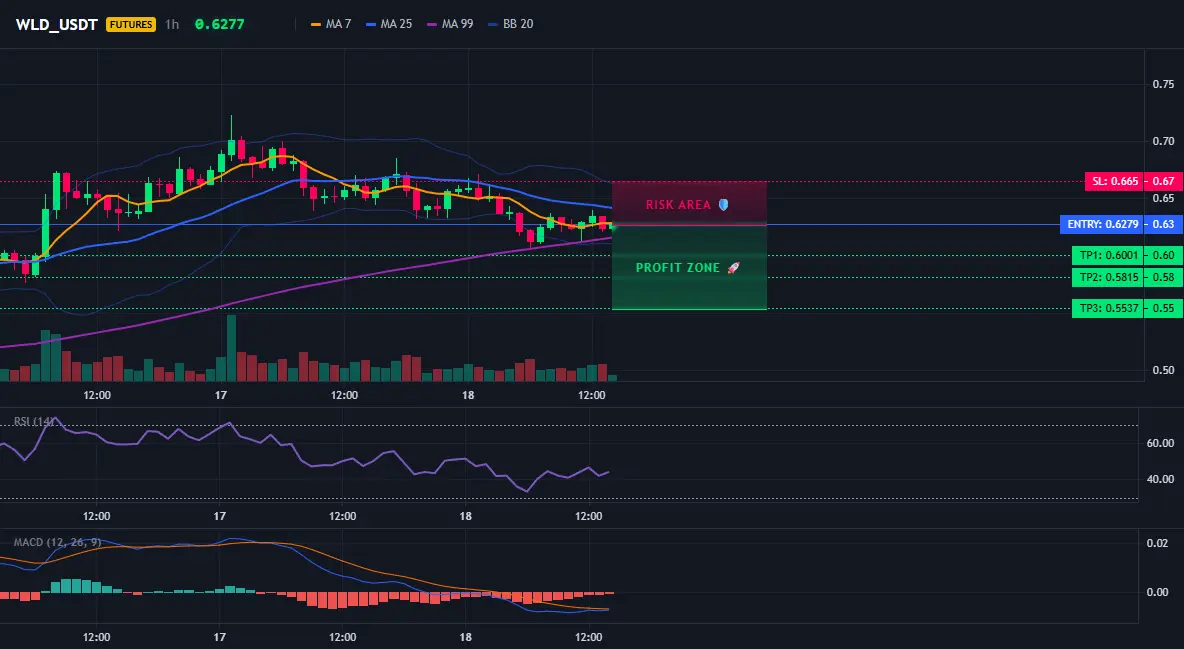Click the 60.00 RSI axis value

(x=1160, y=443)
